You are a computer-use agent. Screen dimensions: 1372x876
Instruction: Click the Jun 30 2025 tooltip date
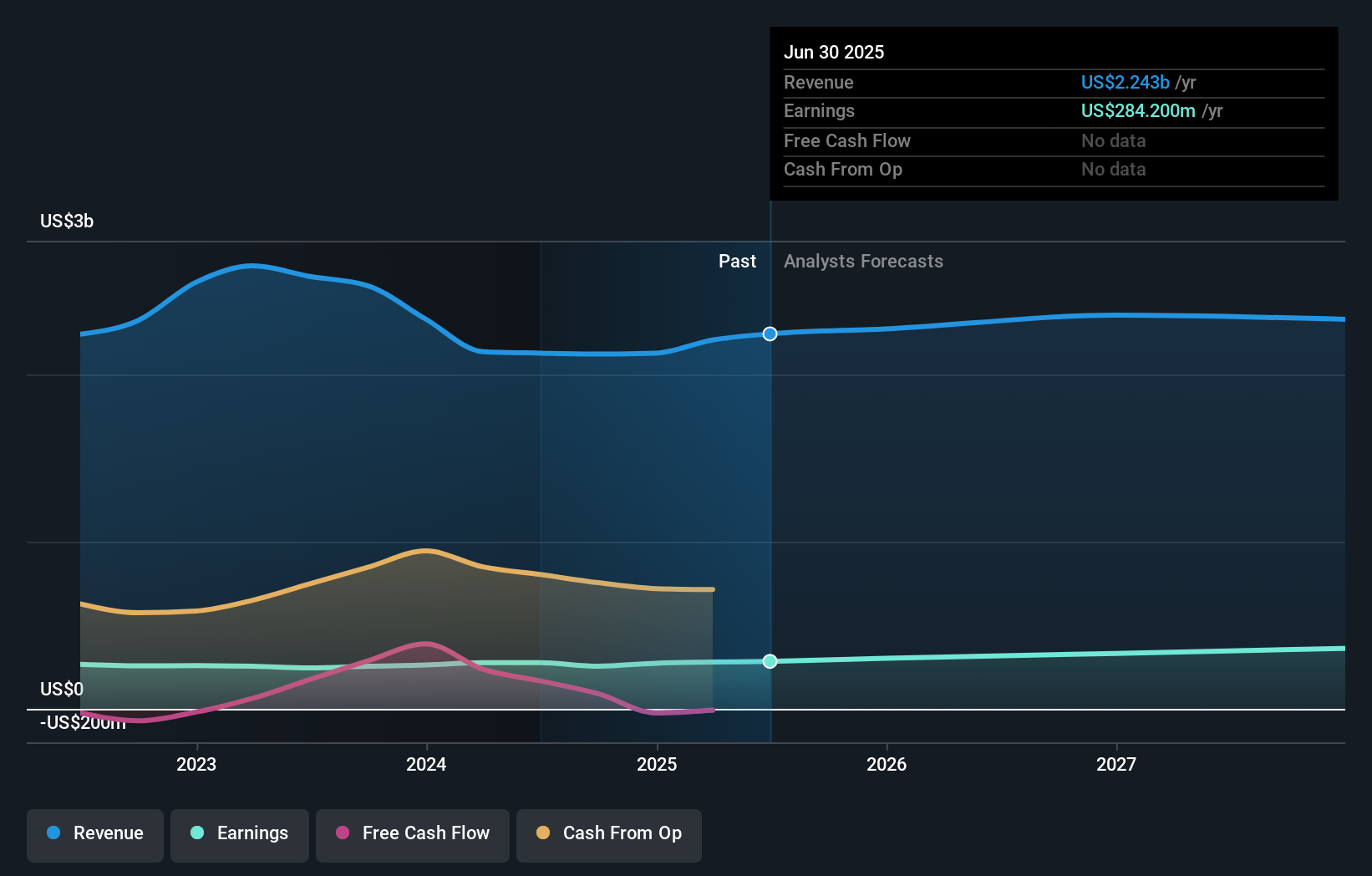click(x=834, y=52)
